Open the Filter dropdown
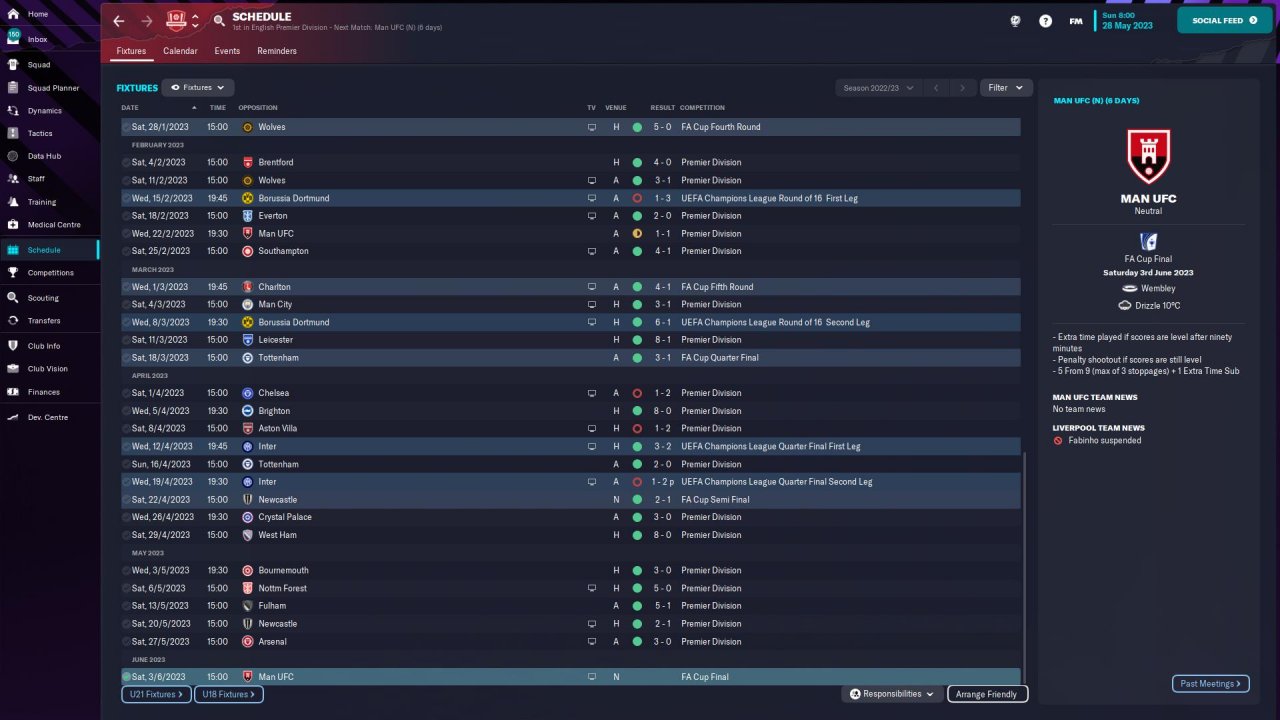Viewport: 1280px width, 720px height. 1006,88
